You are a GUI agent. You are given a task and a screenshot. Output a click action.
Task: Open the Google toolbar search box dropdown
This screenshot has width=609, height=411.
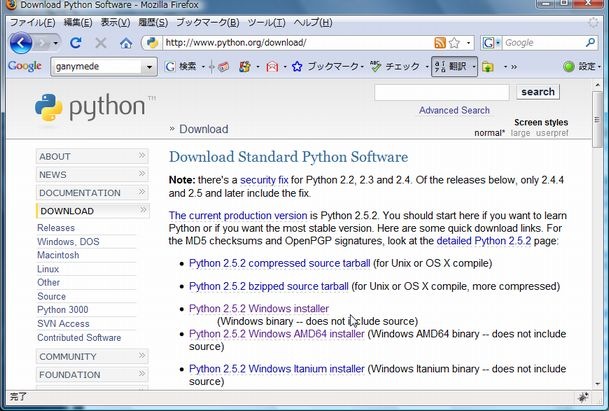pyautogui.click(x=150, y=67)
